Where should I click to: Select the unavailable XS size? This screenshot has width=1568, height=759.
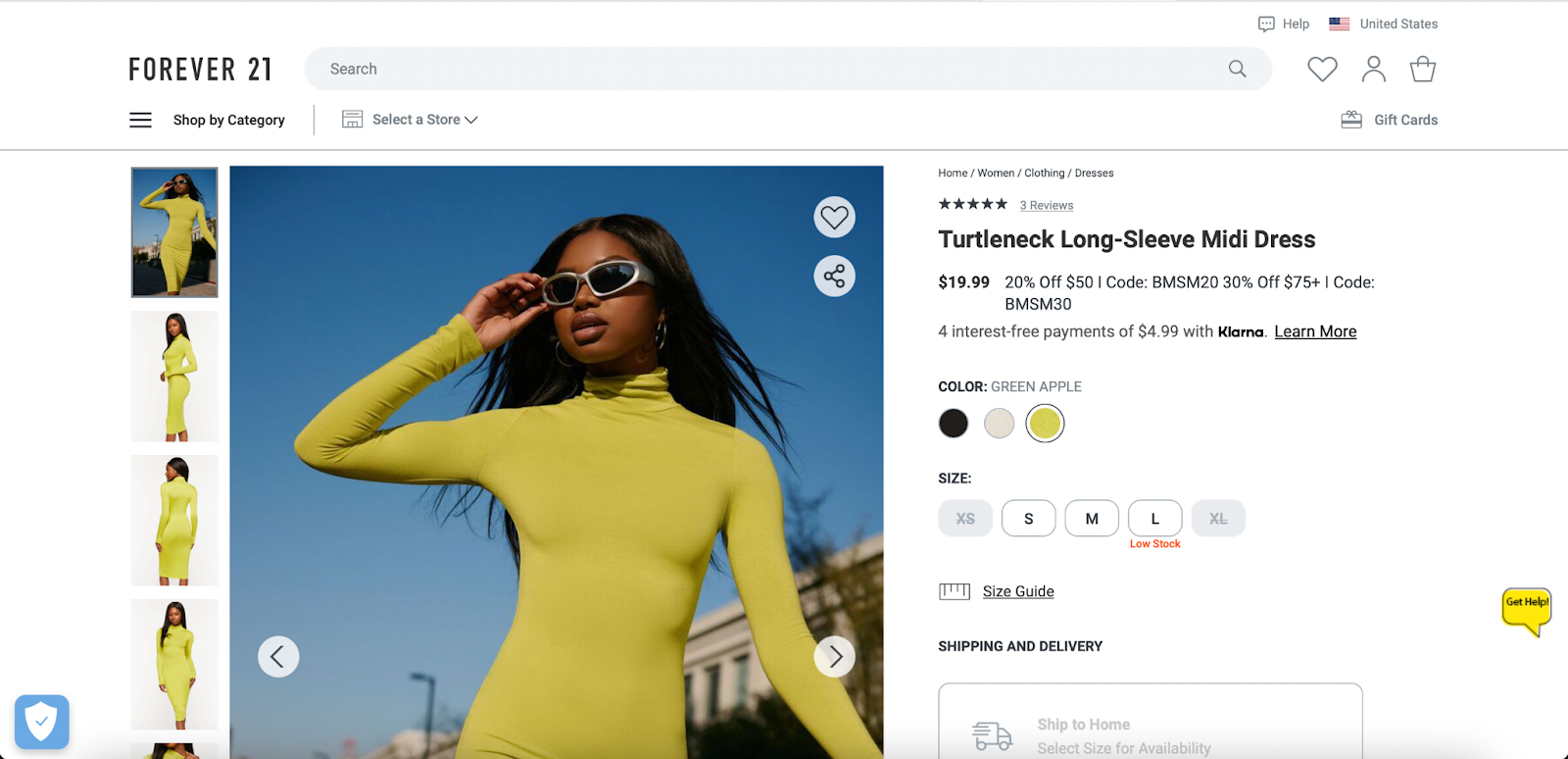pos(965,519)
